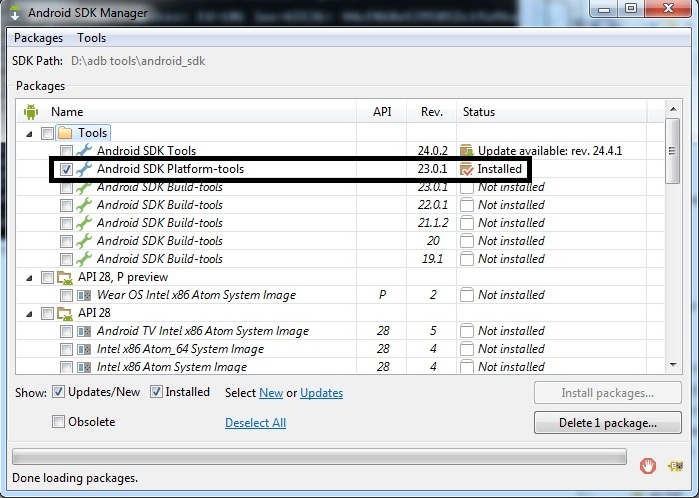The image size is (699, 498).
Task: Check the Wear OS Intel x86 image checkbox
Action: point(66,295)
